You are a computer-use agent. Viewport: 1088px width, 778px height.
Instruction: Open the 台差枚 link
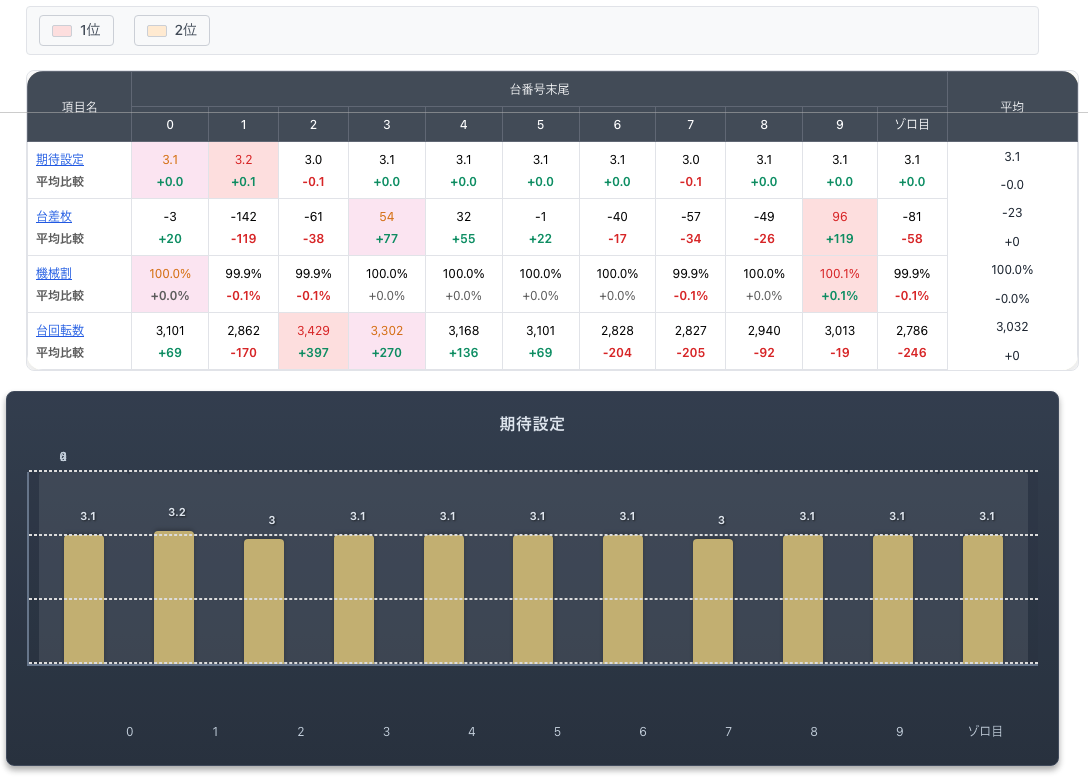(54, 216)
